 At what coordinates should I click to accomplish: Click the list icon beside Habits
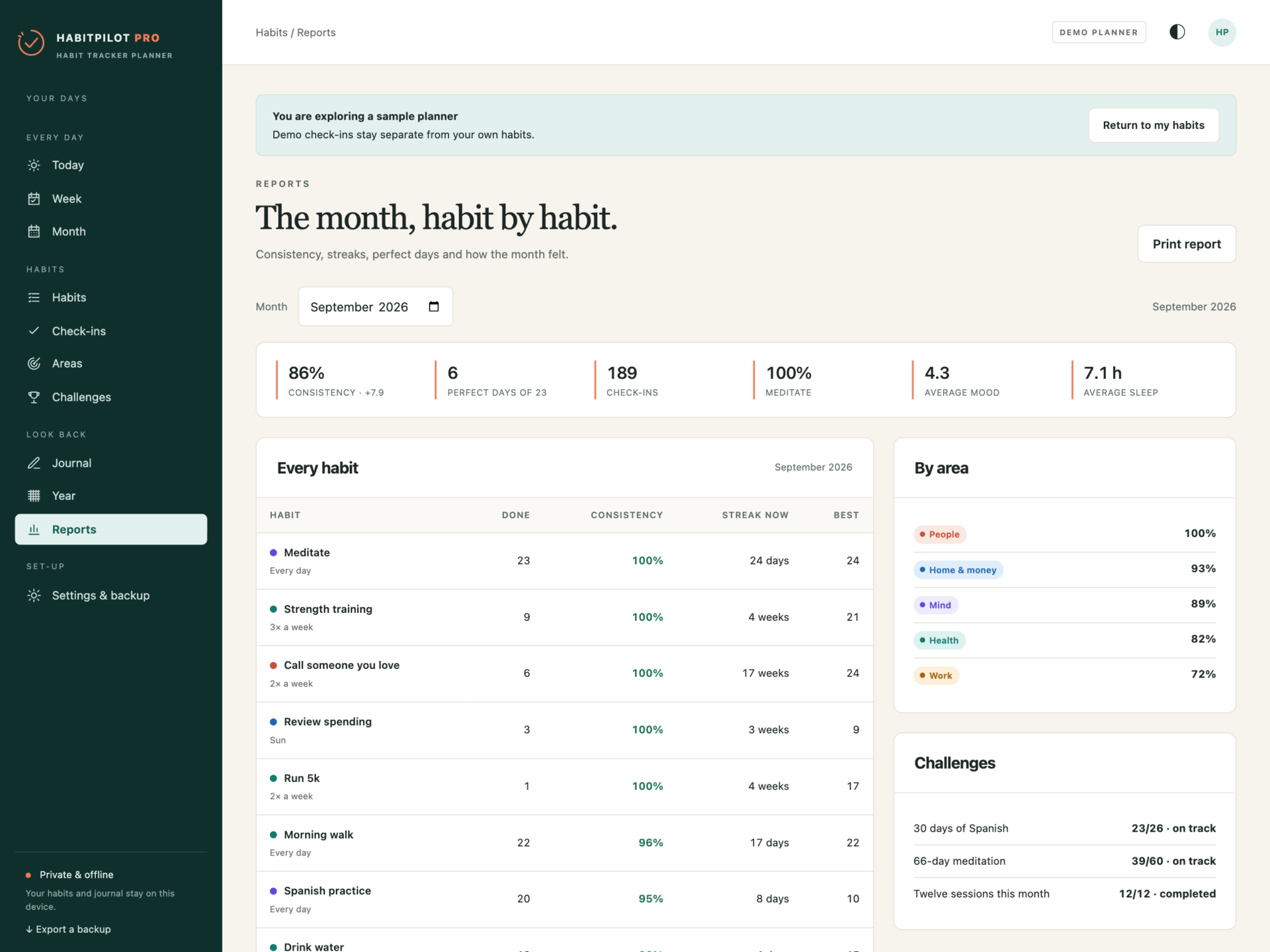[x=34, y=297]
